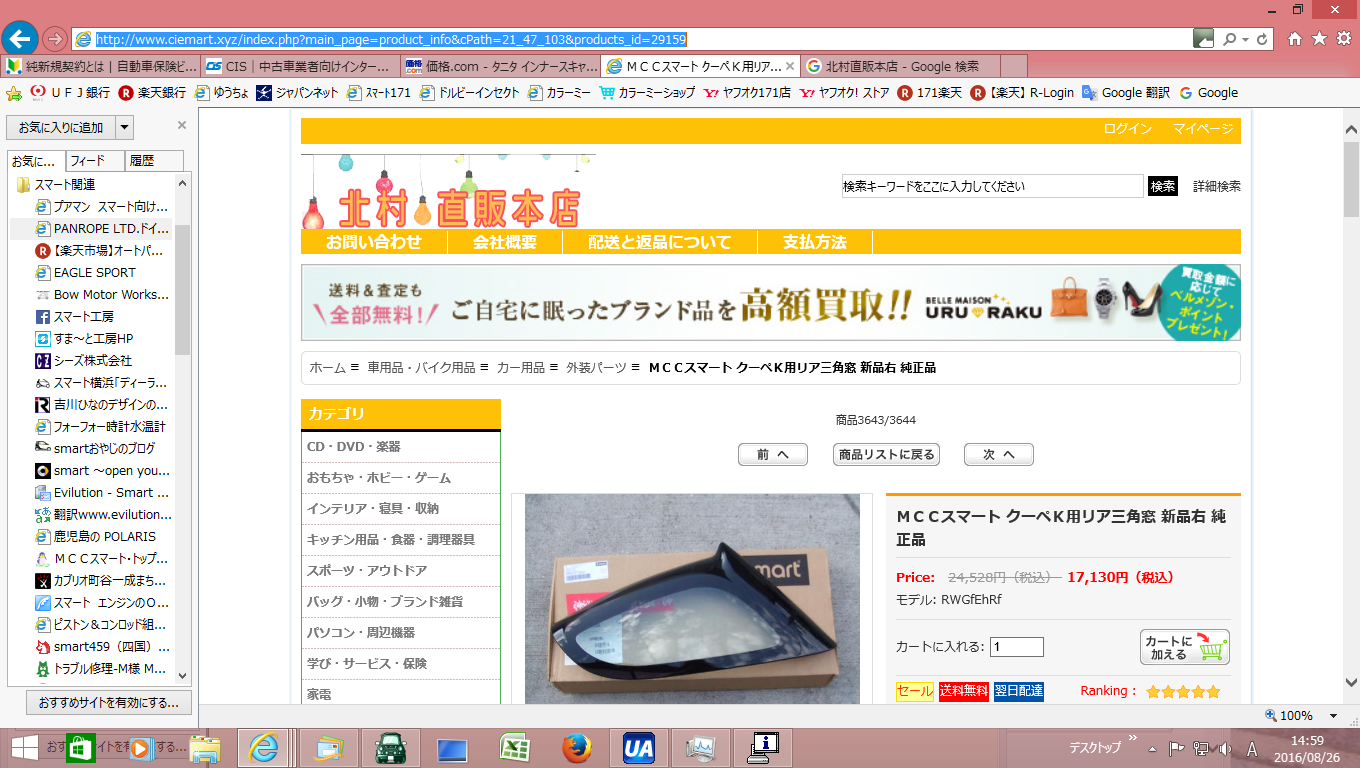Click the rear quarter window product photo
The image size is (1360, 768).
692,598
